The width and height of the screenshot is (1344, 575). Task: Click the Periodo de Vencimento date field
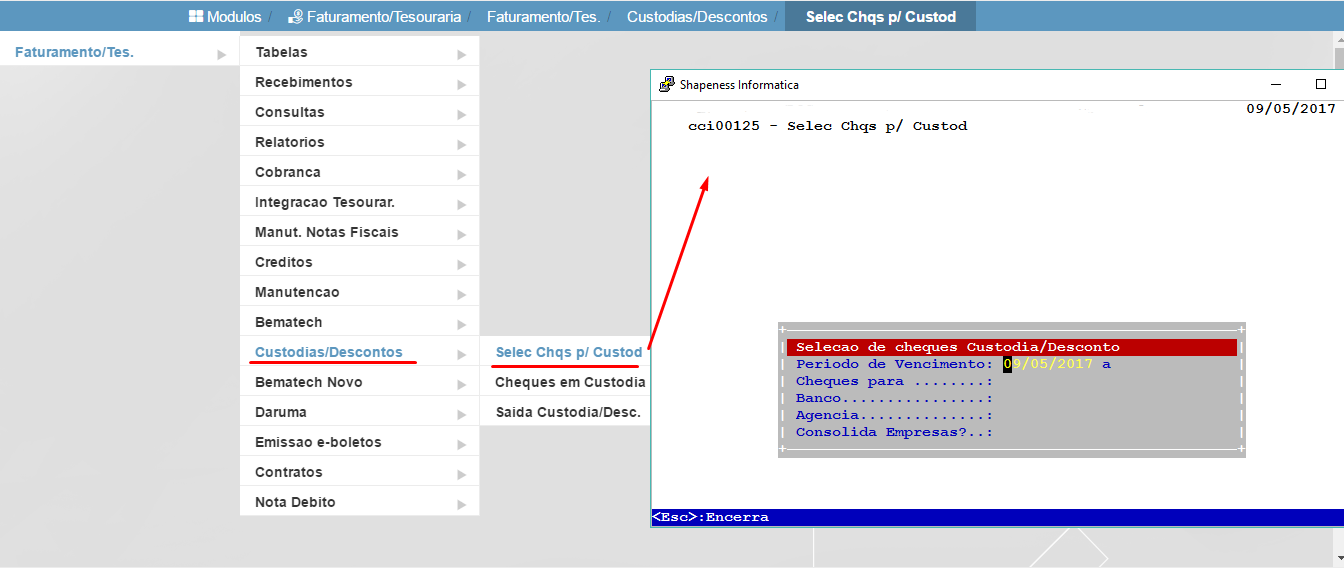coord(1048,364)
